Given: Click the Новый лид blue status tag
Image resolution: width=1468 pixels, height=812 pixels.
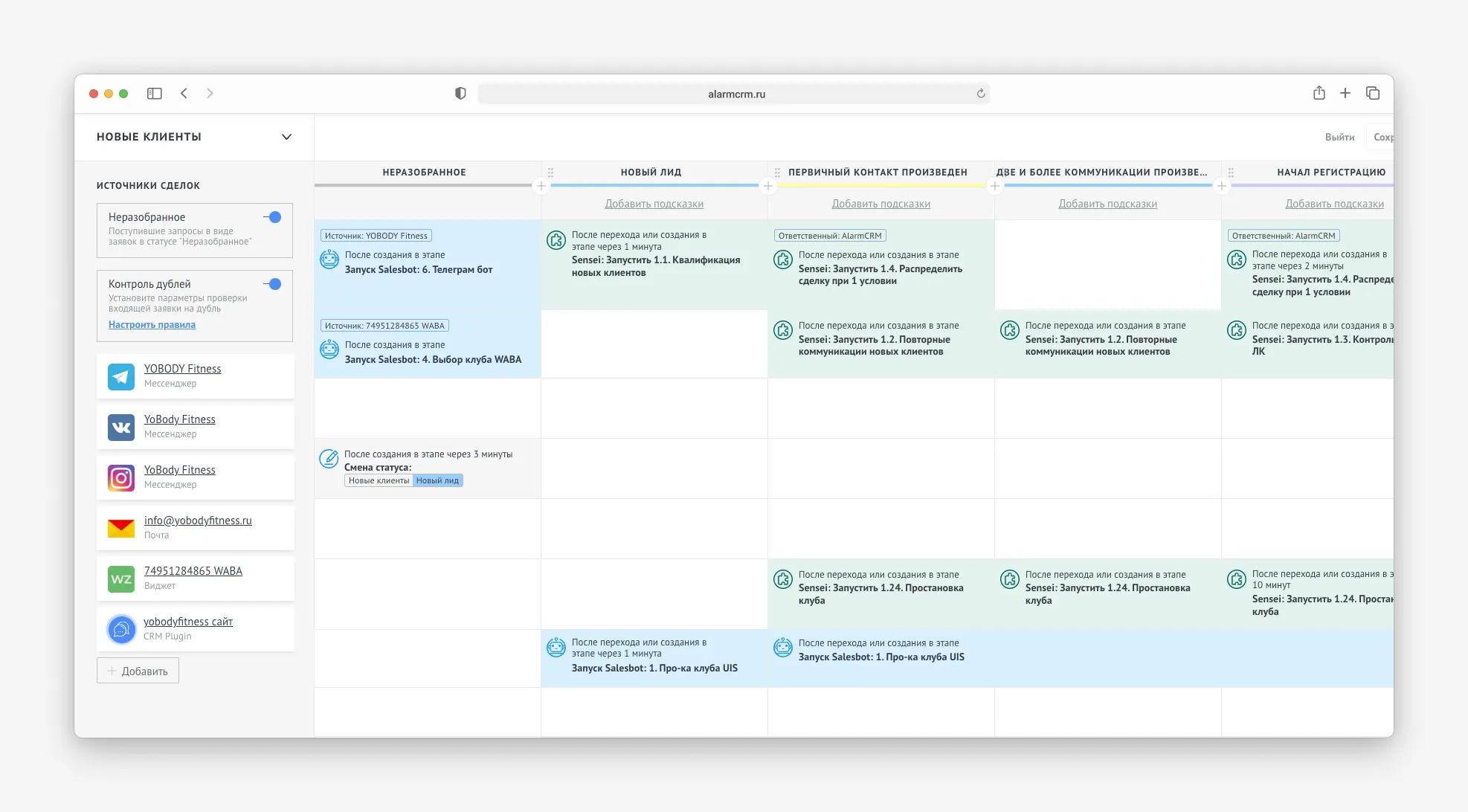Looking at the screenshot, I should tap(437, 481).
